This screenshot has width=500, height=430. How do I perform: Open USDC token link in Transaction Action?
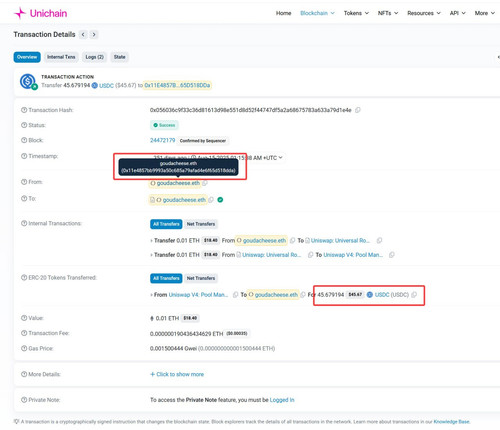pyautogui.click(x=106, y=86)
